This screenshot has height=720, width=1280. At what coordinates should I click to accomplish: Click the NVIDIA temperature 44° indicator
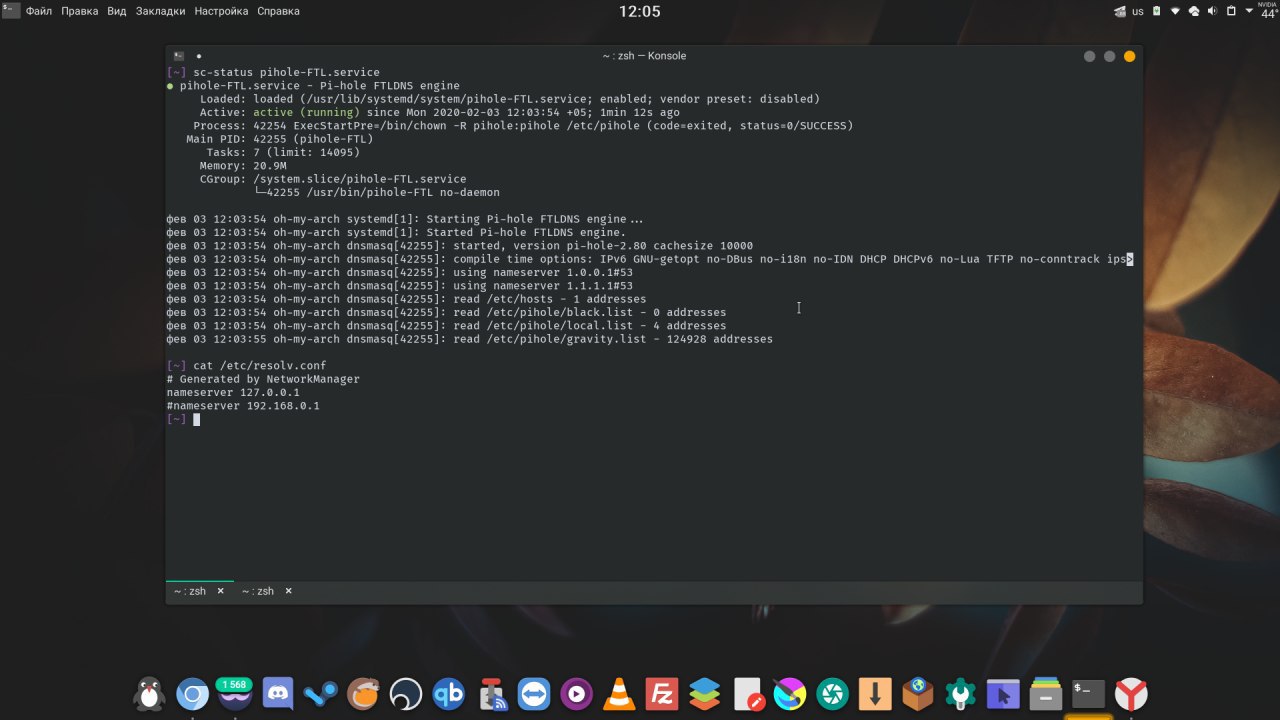(1269, 11)
